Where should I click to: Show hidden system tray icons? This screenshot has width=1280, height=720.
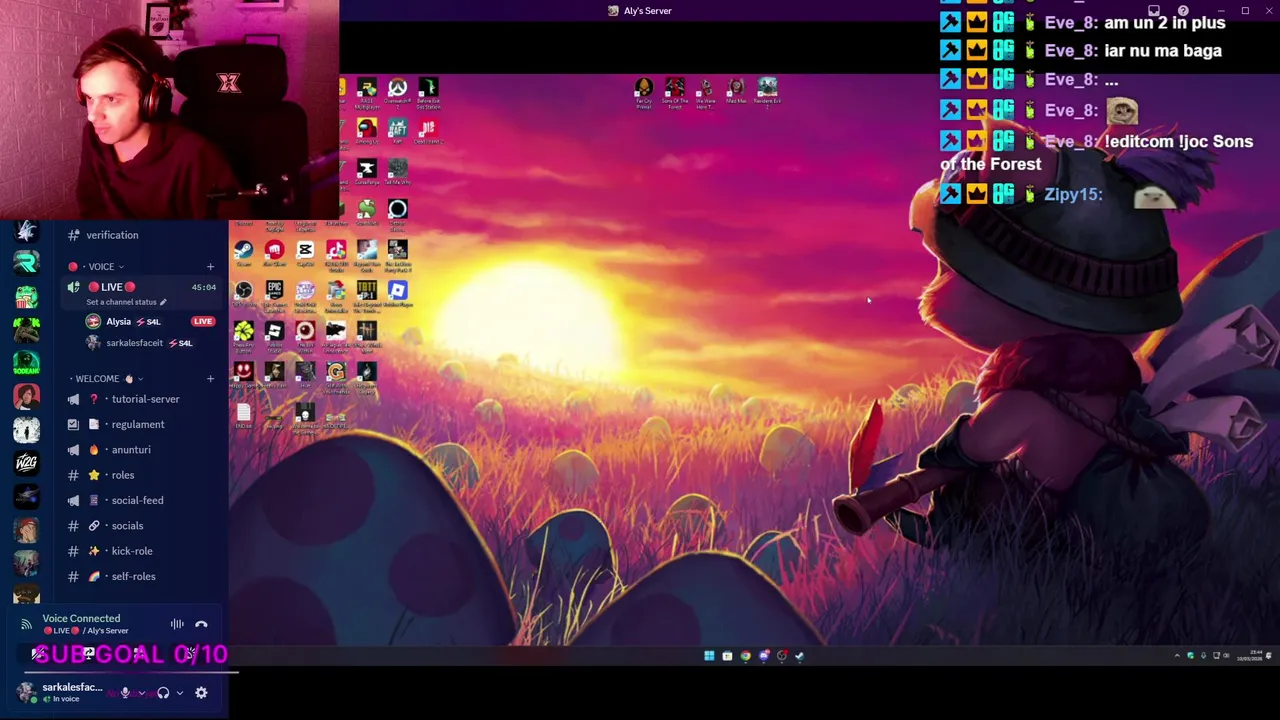click(x=1177, y=656)
